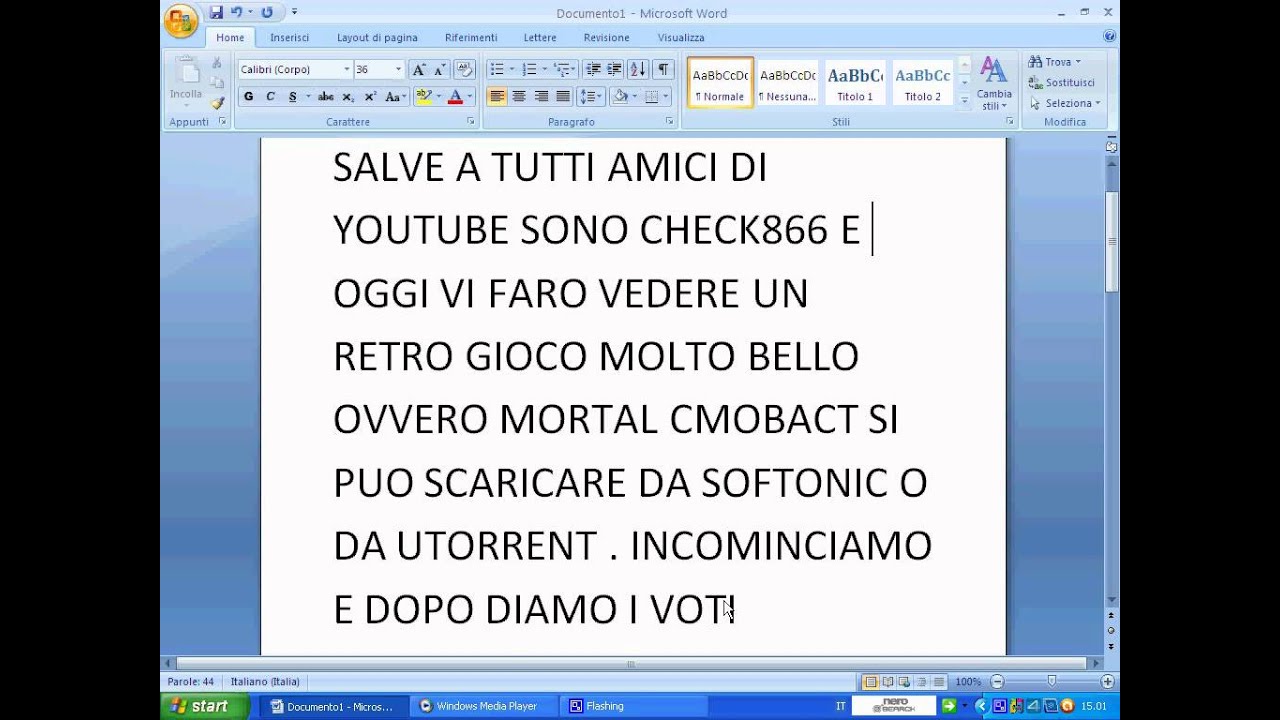Click Outline view icon in status bar
The image size is (1280, 720).
(921, 682)
